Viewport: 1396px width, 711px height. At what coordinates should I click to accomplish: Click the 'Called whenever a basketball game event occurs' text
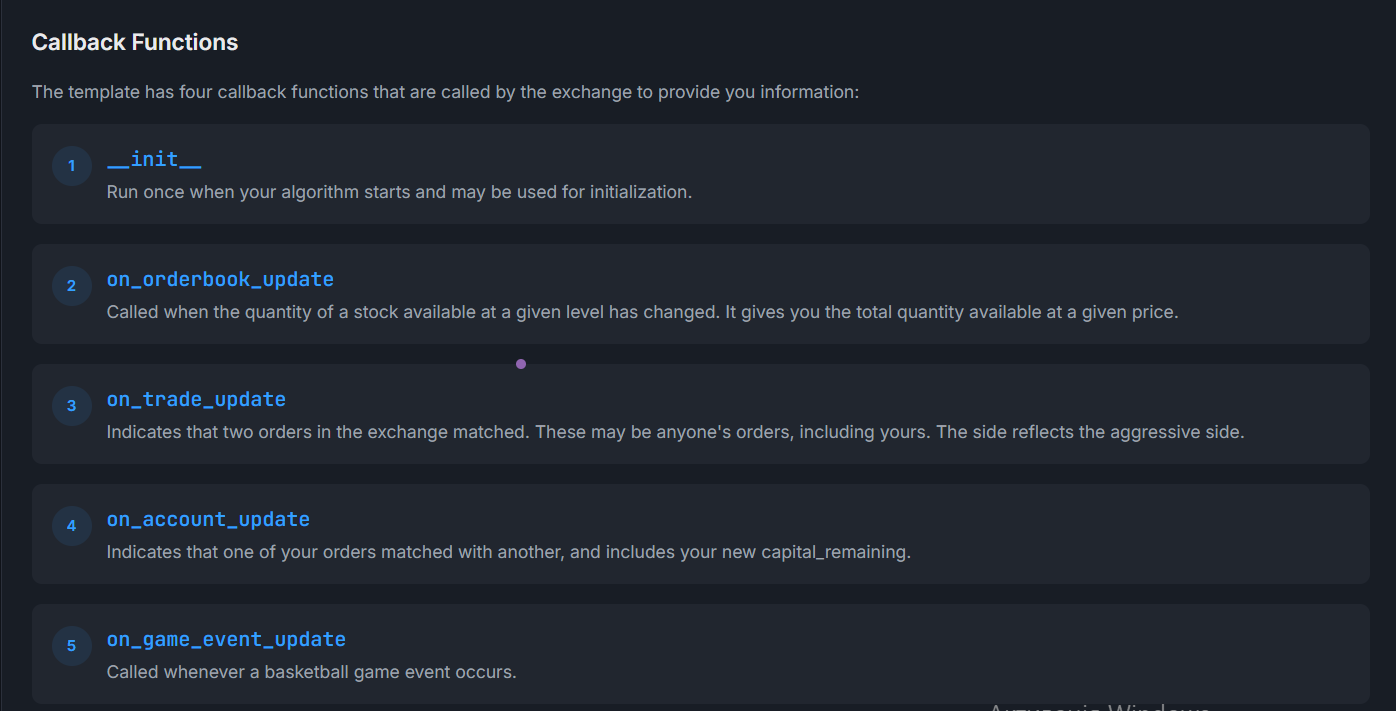pyautogui.click(x=311, y=672)
